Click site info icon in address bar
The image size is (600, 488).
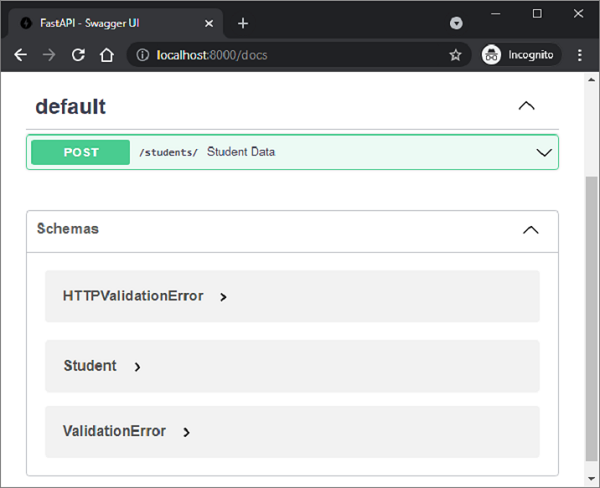click(143, 55)
